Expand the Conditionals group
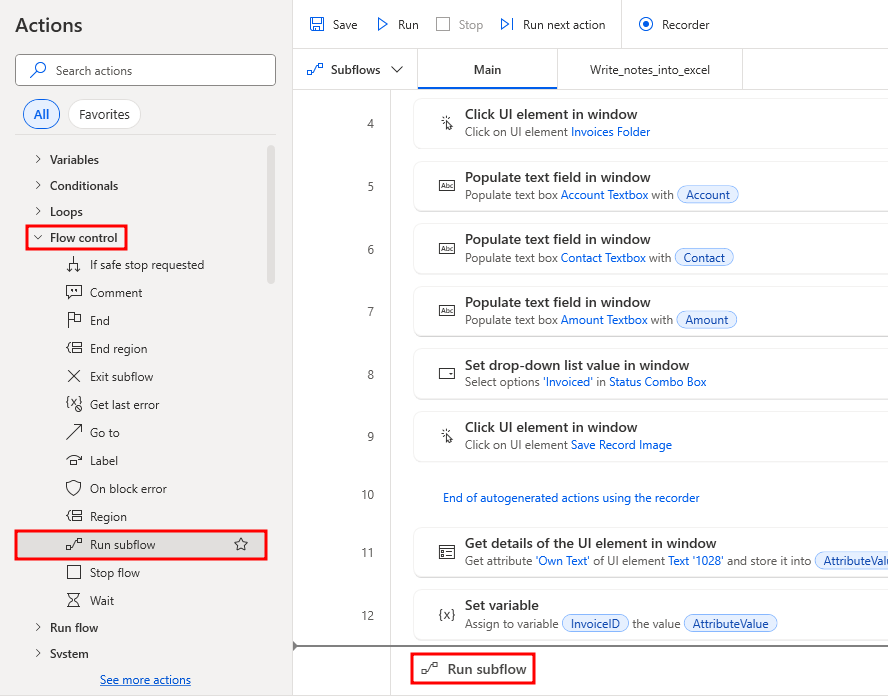Screen dimensions: 888x696 pos(38,185)
